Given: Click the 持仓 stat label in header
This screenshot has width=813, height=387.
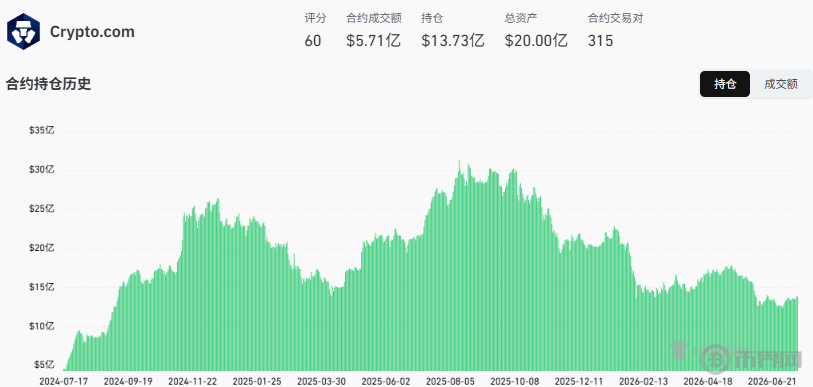Looking at the screenshot, I should 432,19.
